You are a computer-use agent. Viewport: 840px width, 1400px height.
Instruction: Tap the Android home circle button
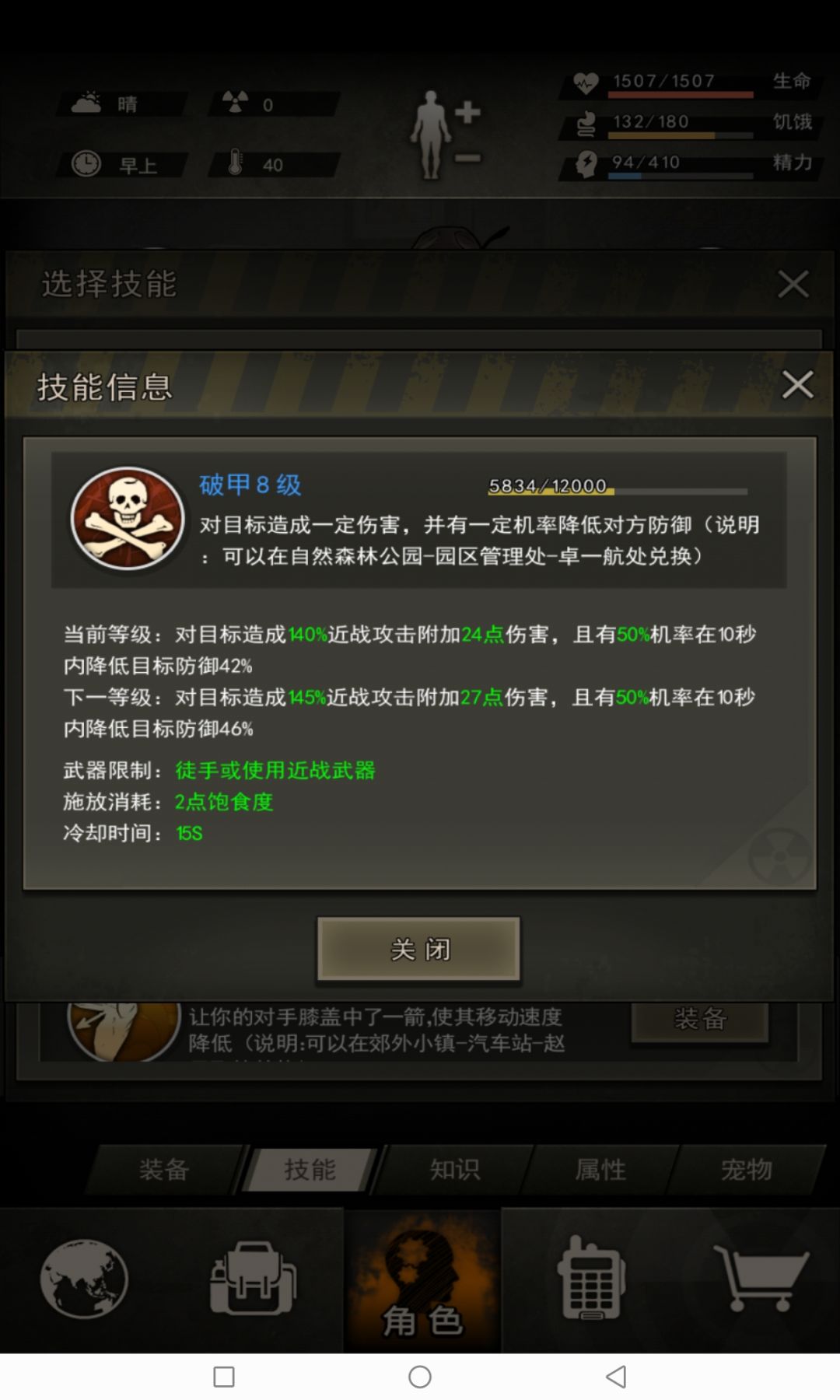pos(420,1377)
